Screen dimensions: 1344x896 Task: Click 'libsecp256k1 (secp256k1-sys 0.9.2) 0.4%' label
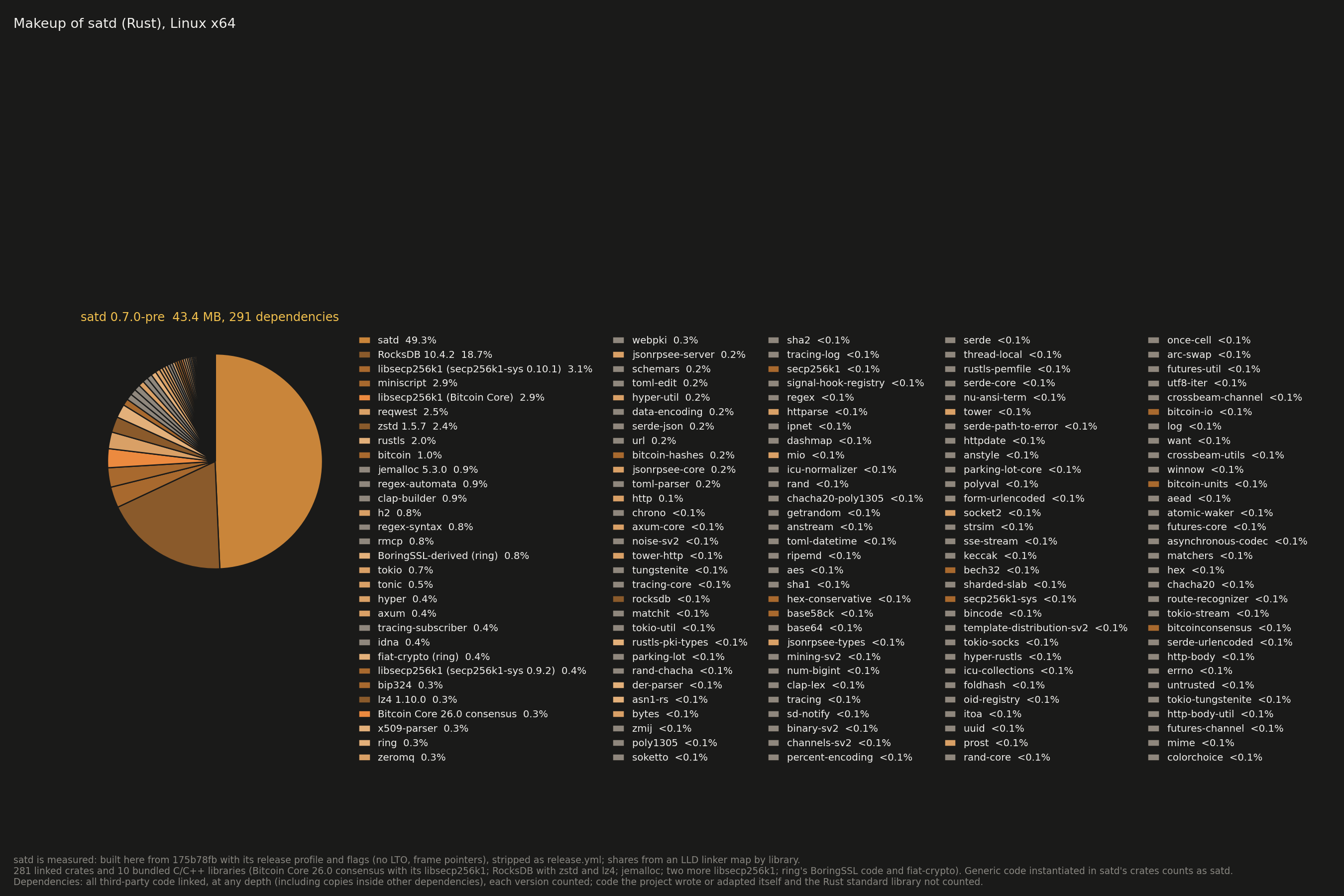click(482, 671)
